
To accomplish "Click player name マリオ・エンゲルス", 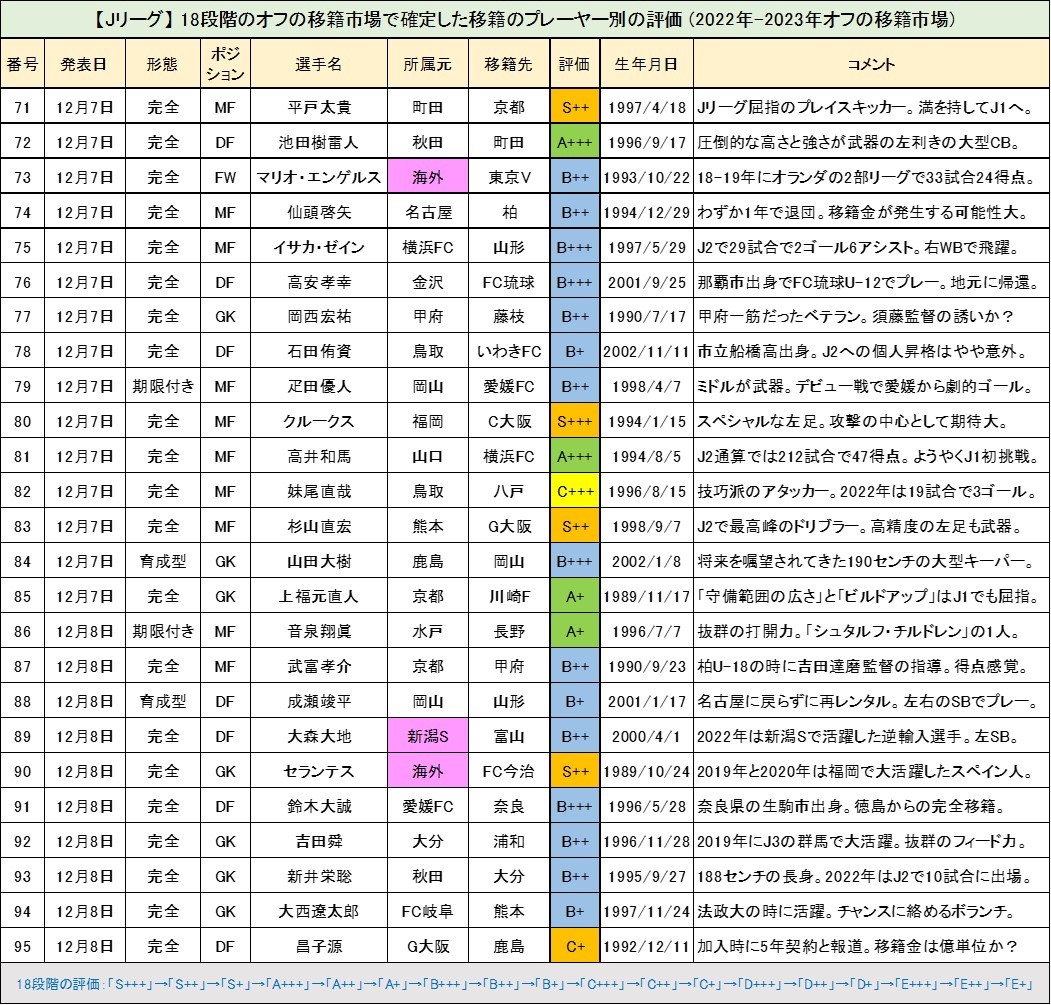I will pos(319,177).
